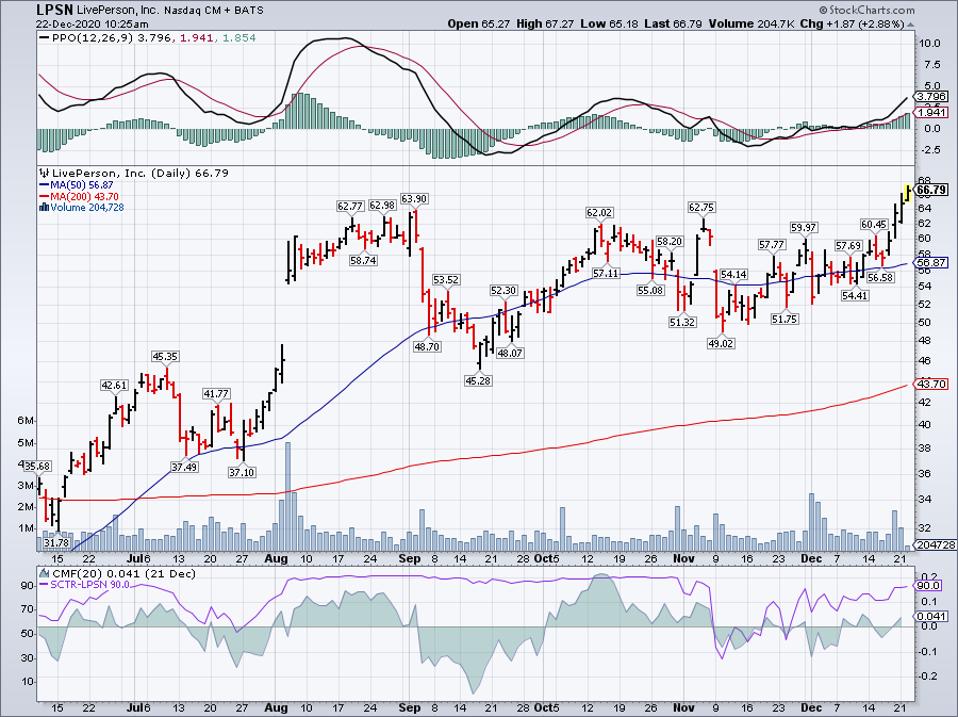Click the Open 65.27 value in the header
The height and width of the screenshot is (717, 958).
click(x=480, y=24)
